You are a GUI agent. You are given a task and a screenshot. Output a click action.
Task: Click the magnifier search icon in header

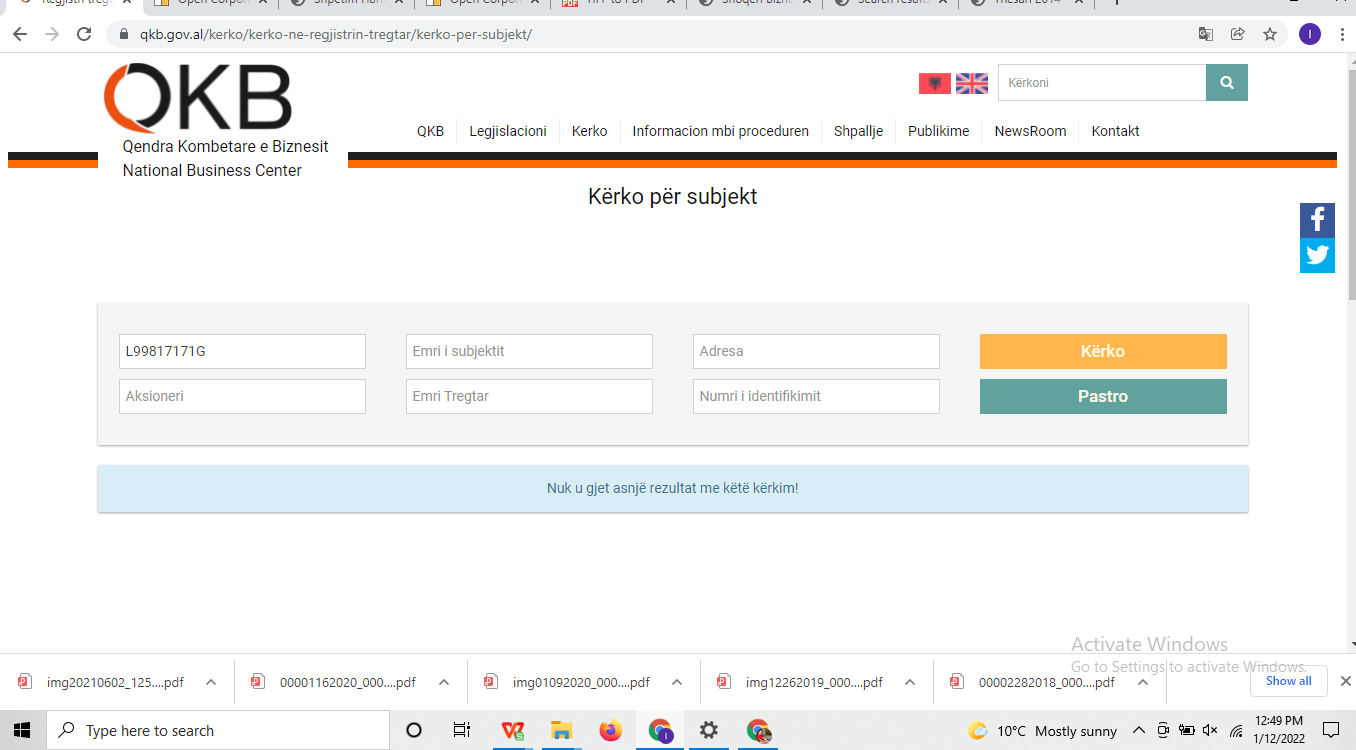tap(1227, 83)
